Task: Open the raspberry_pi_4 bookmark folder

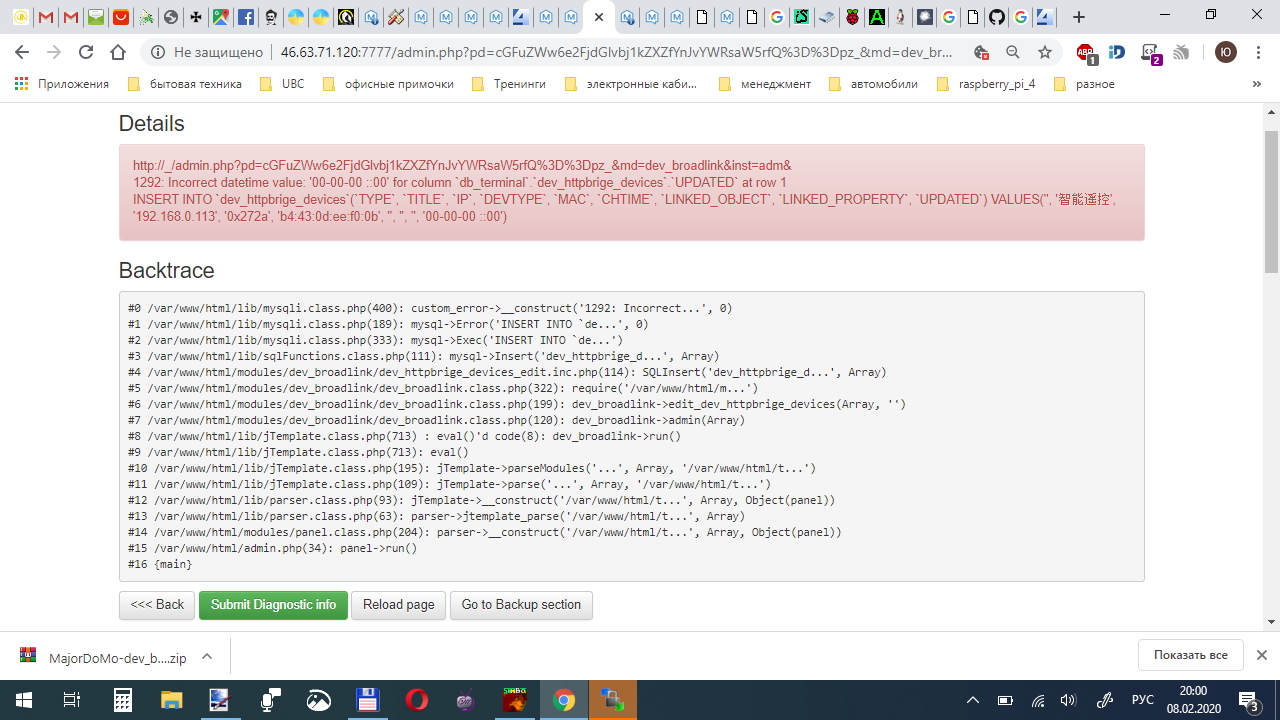Action: pyautogui.click(x=986, y=84)
